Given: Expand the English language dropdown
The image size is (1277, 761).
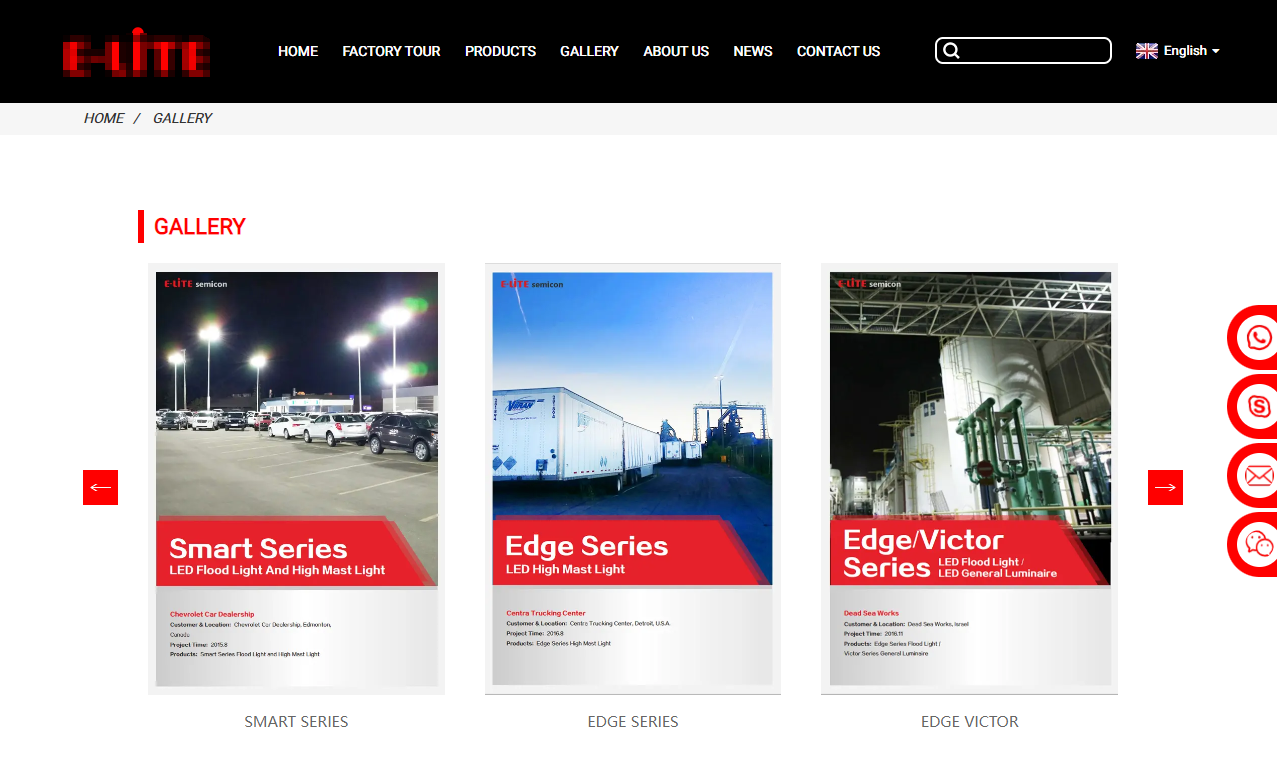Looking at the screenshot, I should (1178, 51).
